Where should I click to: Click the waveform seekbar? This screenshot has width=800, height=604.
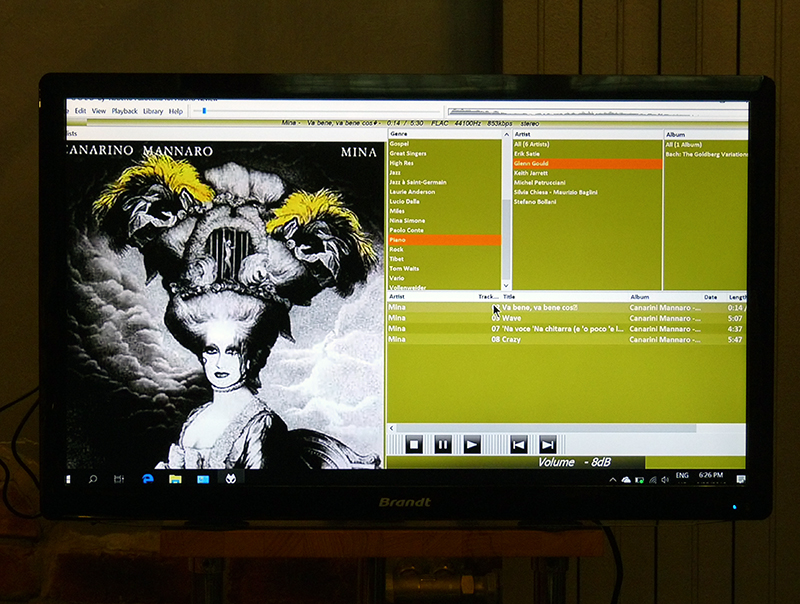[597, 112]
